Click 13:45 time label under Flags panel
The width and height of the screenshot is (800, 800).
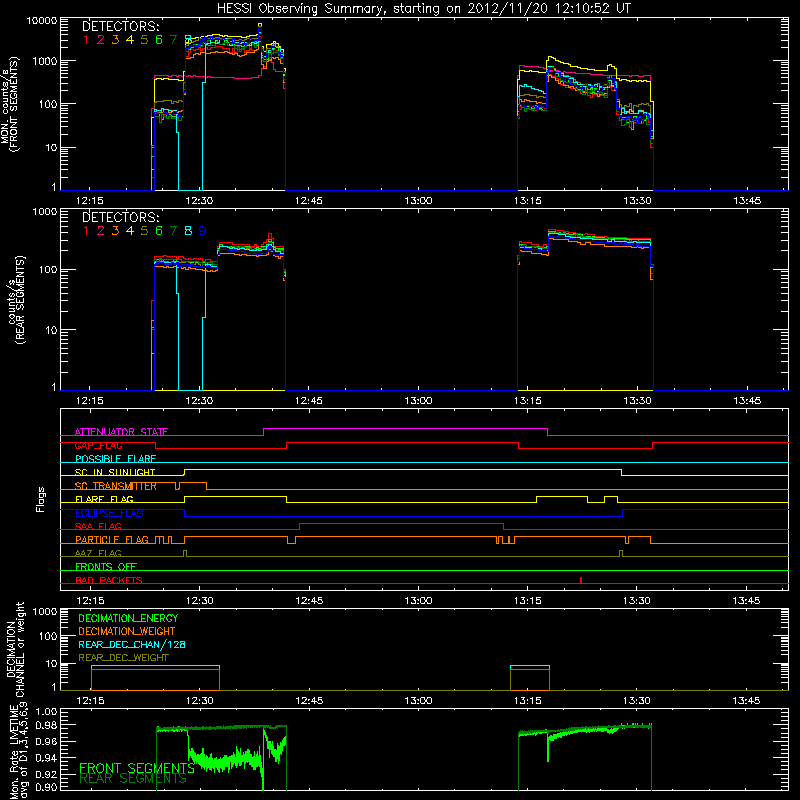pyautogui.click(x=746, y=601)
